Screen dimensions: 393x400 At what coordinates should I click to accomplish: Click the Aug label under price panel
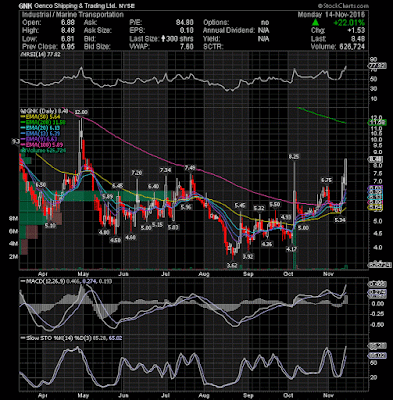[x=204, y=274]
